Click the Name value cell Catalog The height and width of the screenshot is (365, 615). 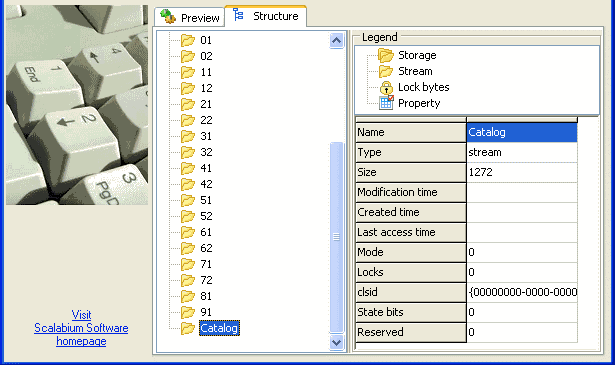[522, 132]
